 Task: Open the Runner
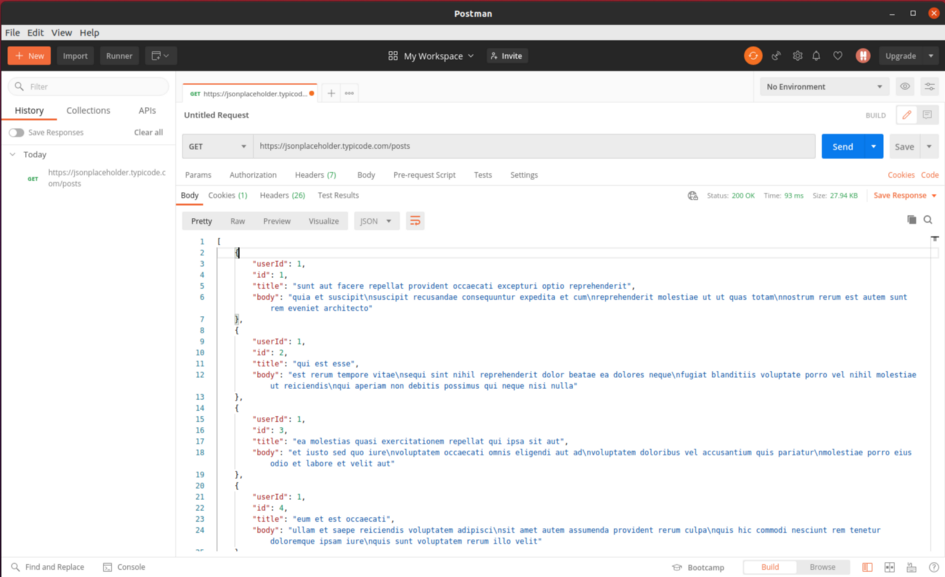pos(119,55)
